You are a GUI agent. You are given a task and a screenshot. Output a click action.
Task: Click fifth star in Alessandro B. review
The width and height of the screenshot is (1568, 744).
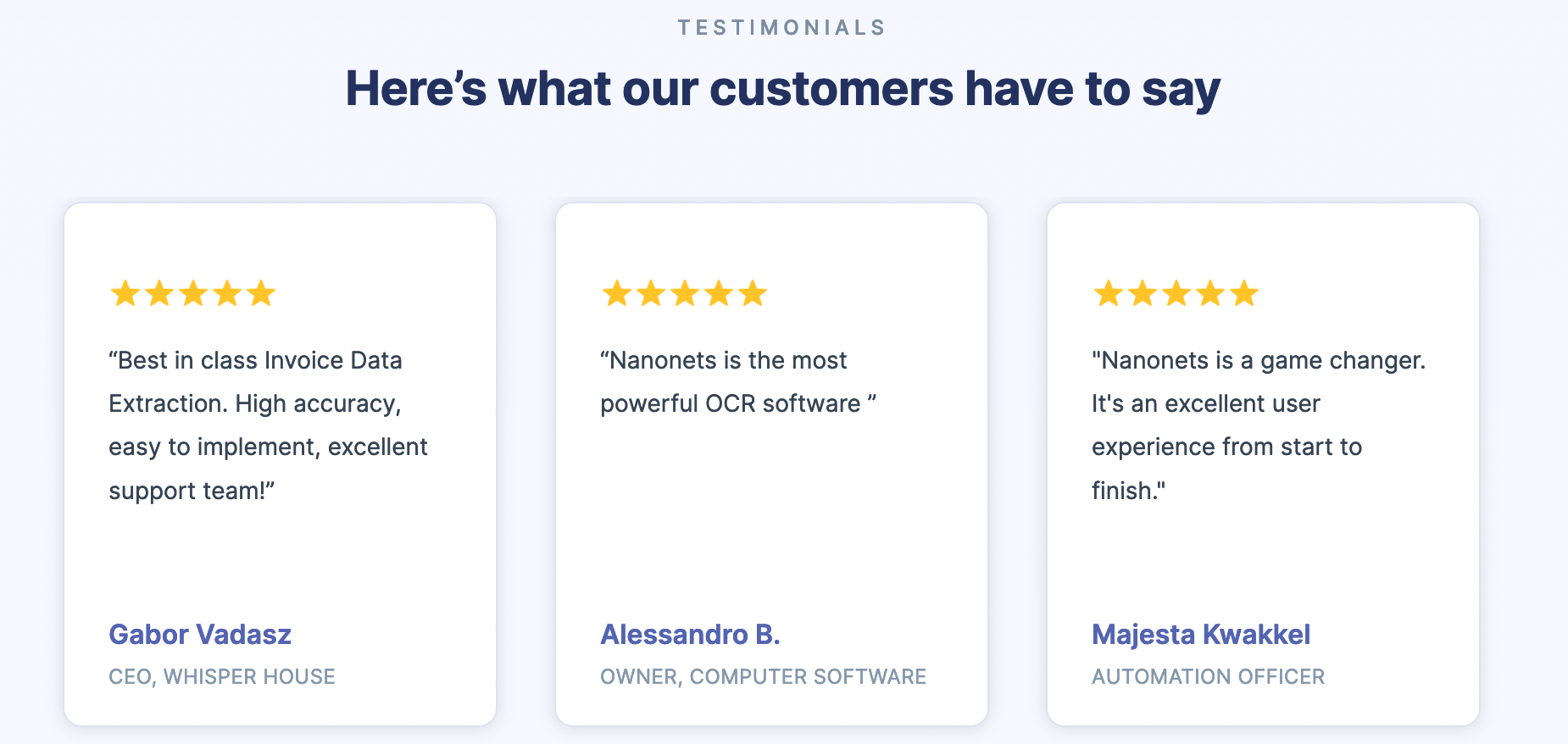[753, 294]
